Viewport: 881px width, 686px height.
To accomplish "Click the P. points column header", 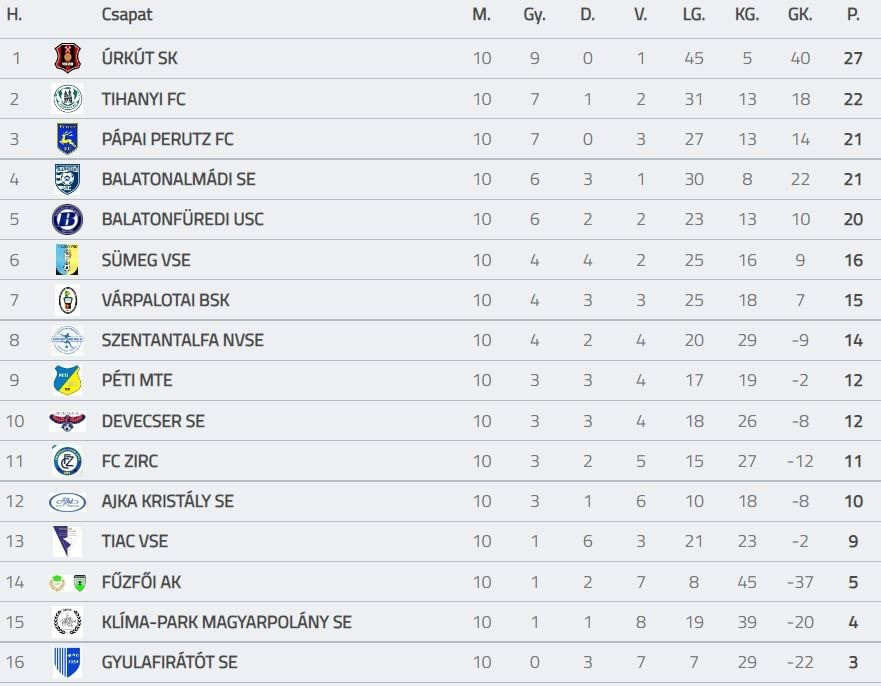I will click(853, 15).
